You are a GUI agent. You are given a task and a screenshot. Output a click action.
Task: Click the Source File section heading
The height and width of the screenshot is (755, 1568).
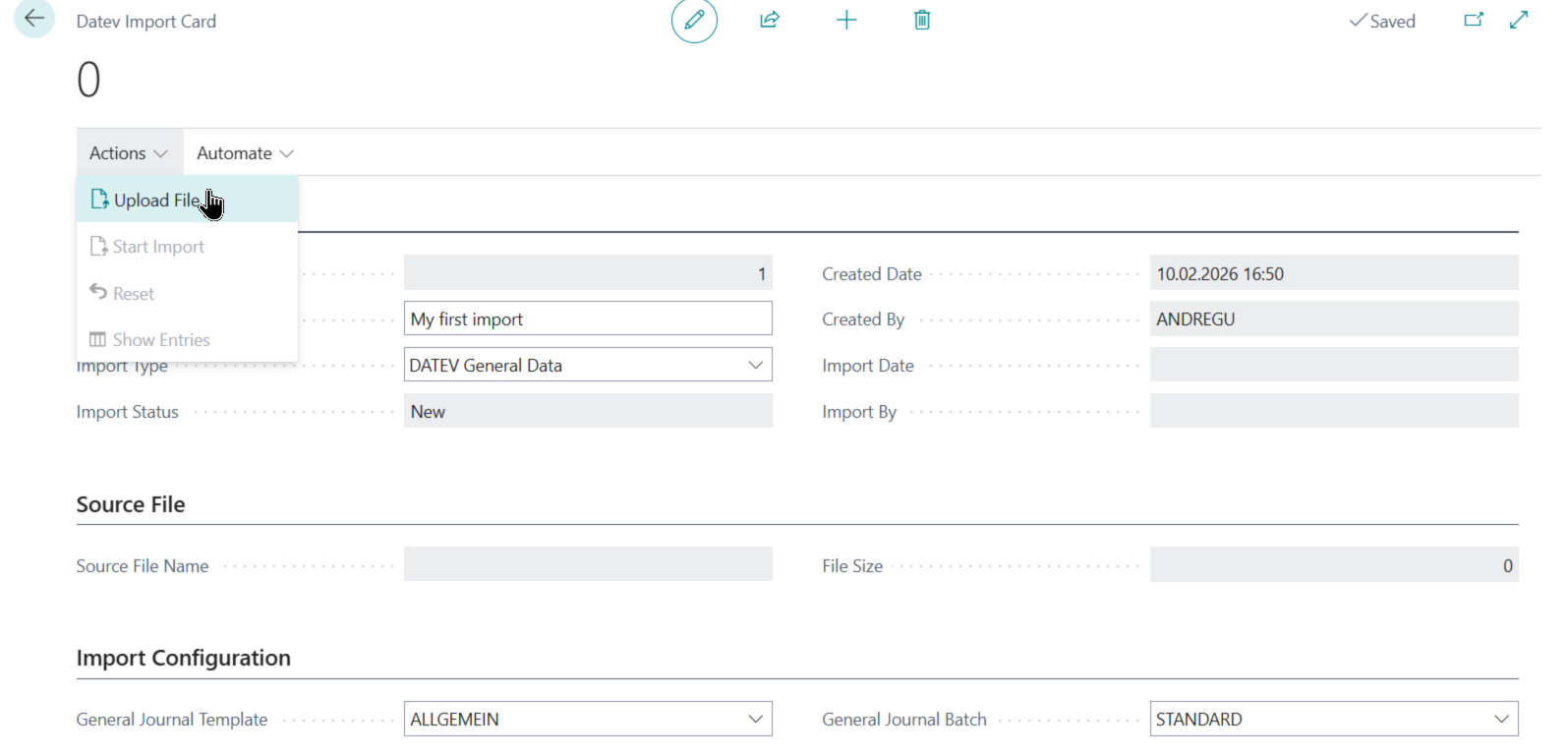[131, 504]
